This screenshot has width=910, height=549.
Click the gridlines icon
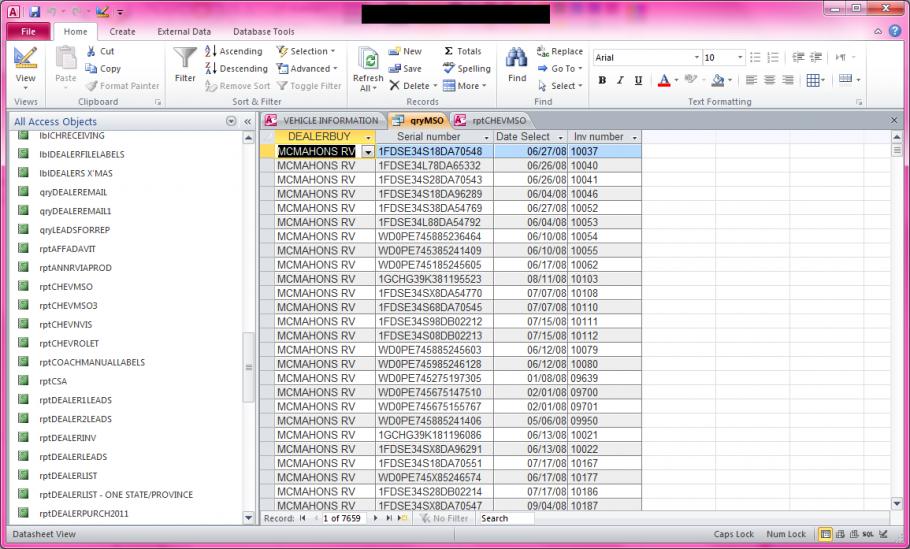(x=813, y=80)
